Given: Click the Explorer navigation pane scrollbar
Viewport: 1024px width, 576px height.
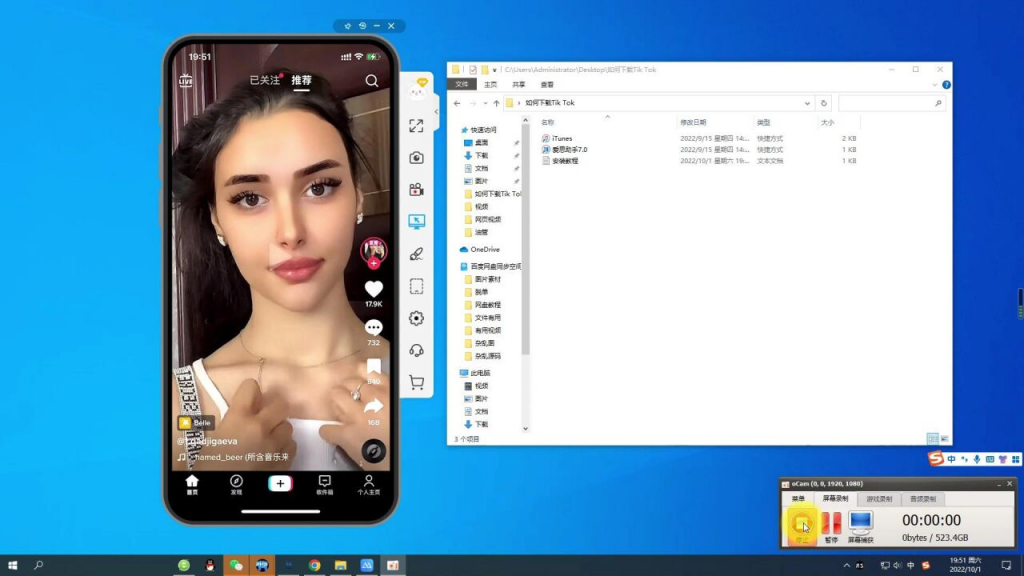Looking at the screenshot, I should [x=526, y=260].
